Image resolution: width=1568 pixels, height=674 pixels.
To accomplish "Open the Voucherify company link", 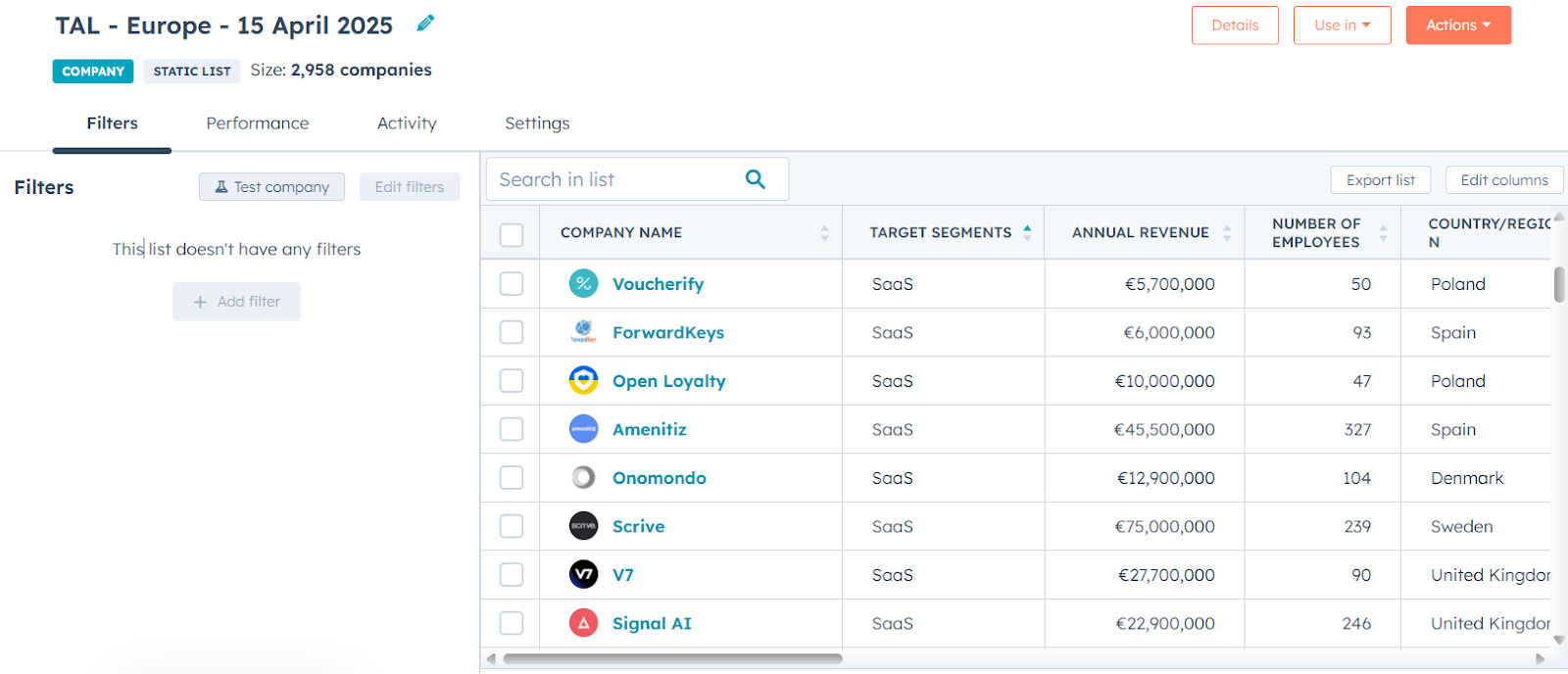I will pos(658,284).
